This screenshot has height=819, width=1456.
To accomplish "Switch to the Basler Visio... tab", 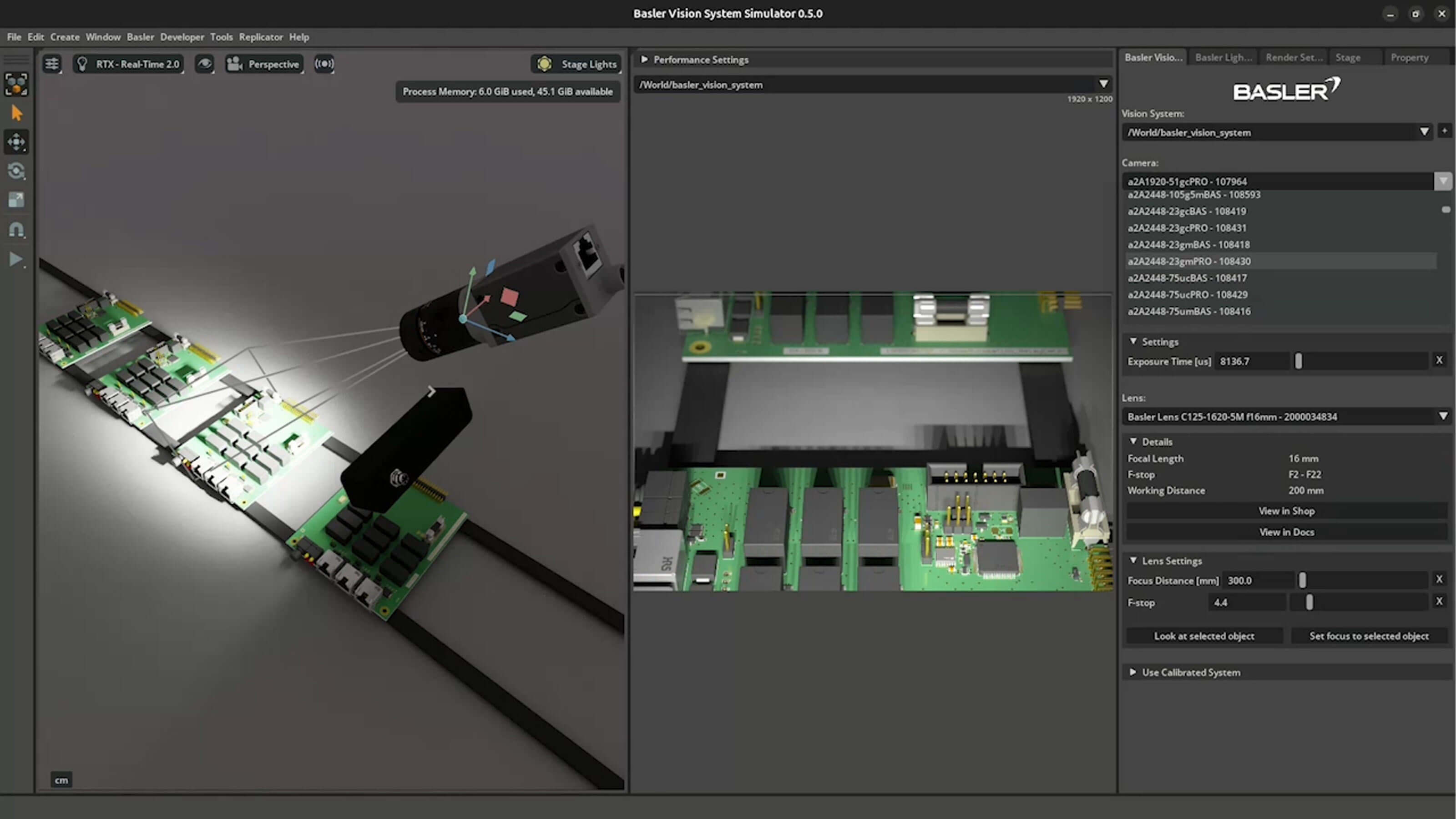I will [1153, 57].
